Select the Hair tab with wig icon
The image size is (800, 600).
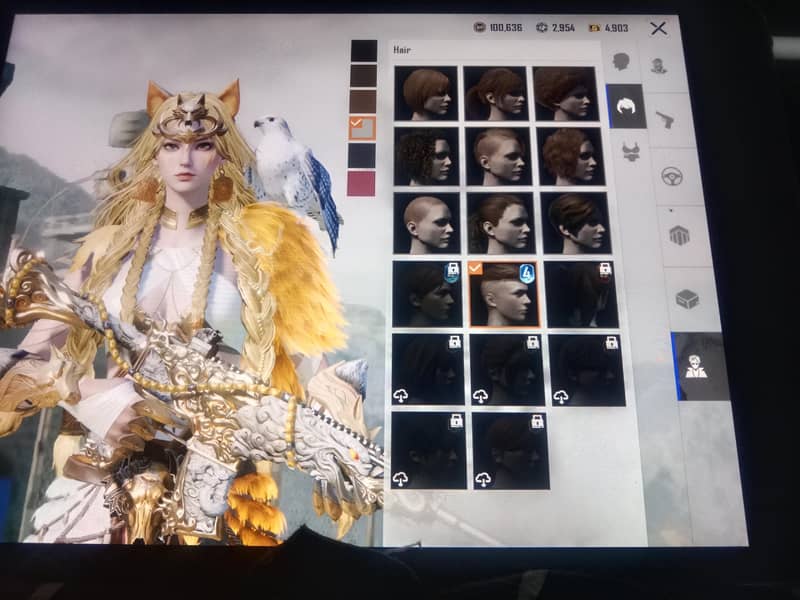pyautogui.click(x=626, y=106)
